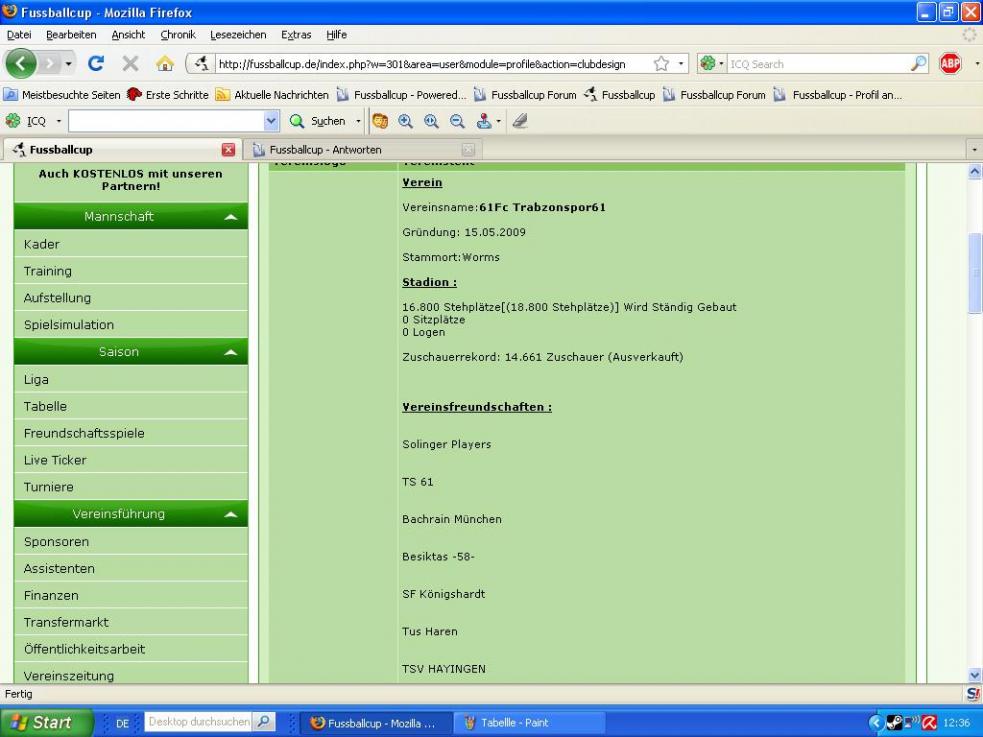Close the Fussballcup tab

pos(228,150)
